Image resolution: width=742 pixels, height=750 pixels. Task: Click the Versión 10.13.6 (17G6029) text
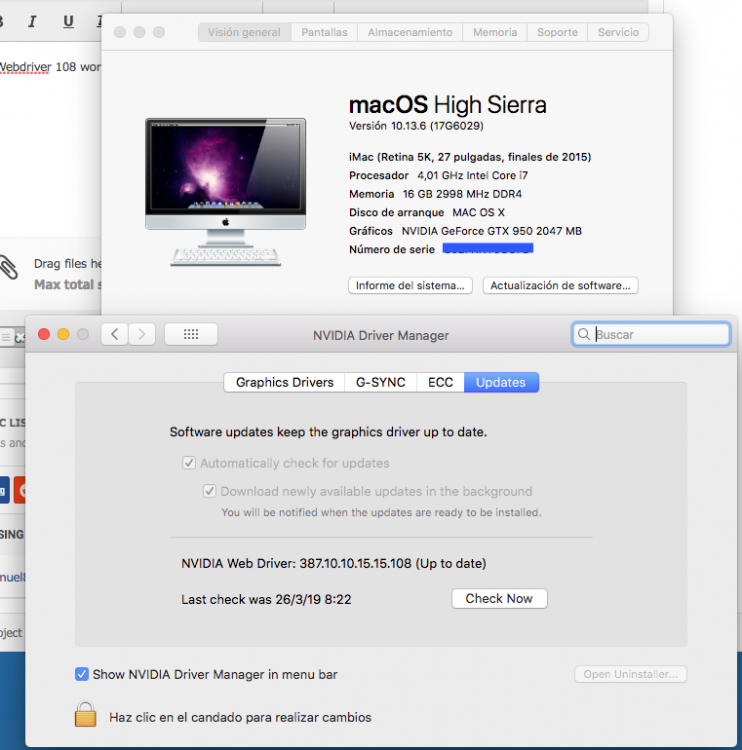coord(416,126)
